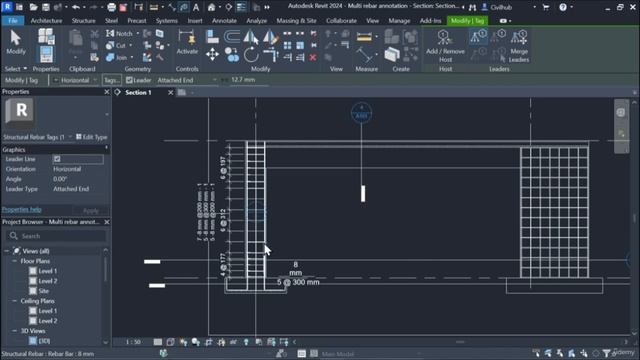The height and width of the screenshot is (360, 640).
Task: Click the Autodesk App Store cart icon
Action: pos(546,7)
